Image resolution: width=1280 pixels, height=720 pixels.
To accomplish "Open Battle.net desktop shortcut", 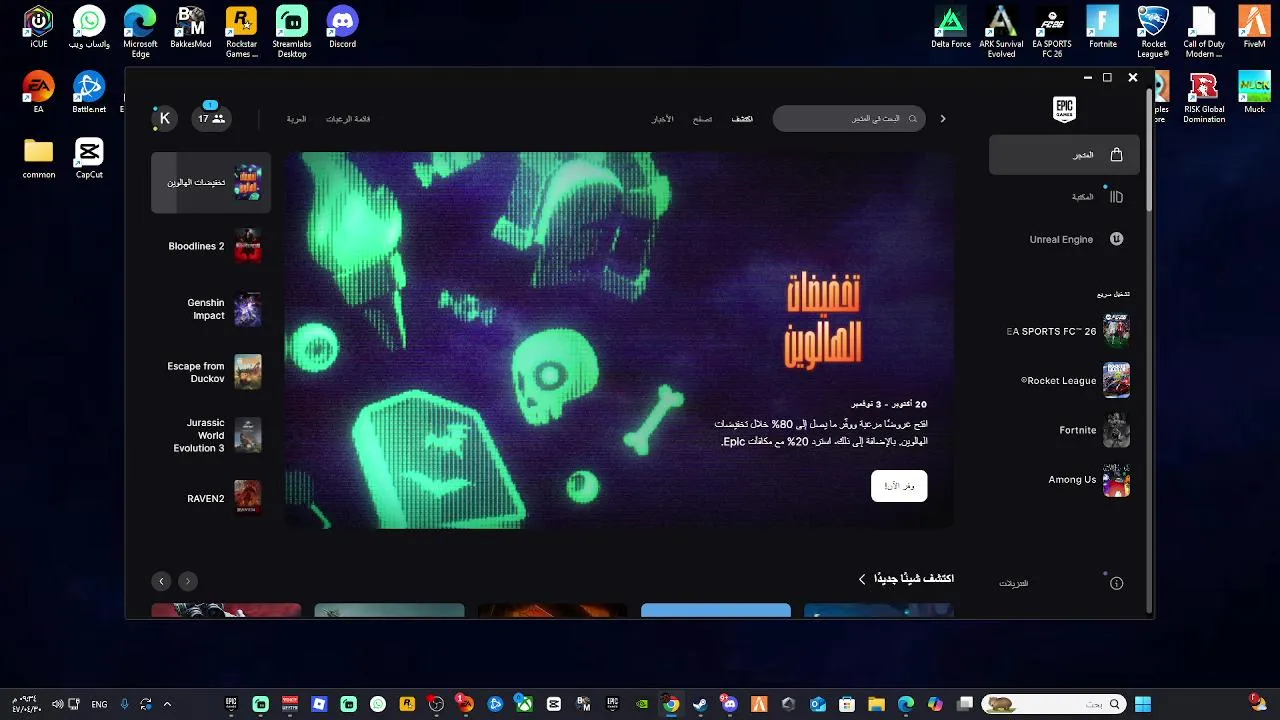I will (89, 92).
